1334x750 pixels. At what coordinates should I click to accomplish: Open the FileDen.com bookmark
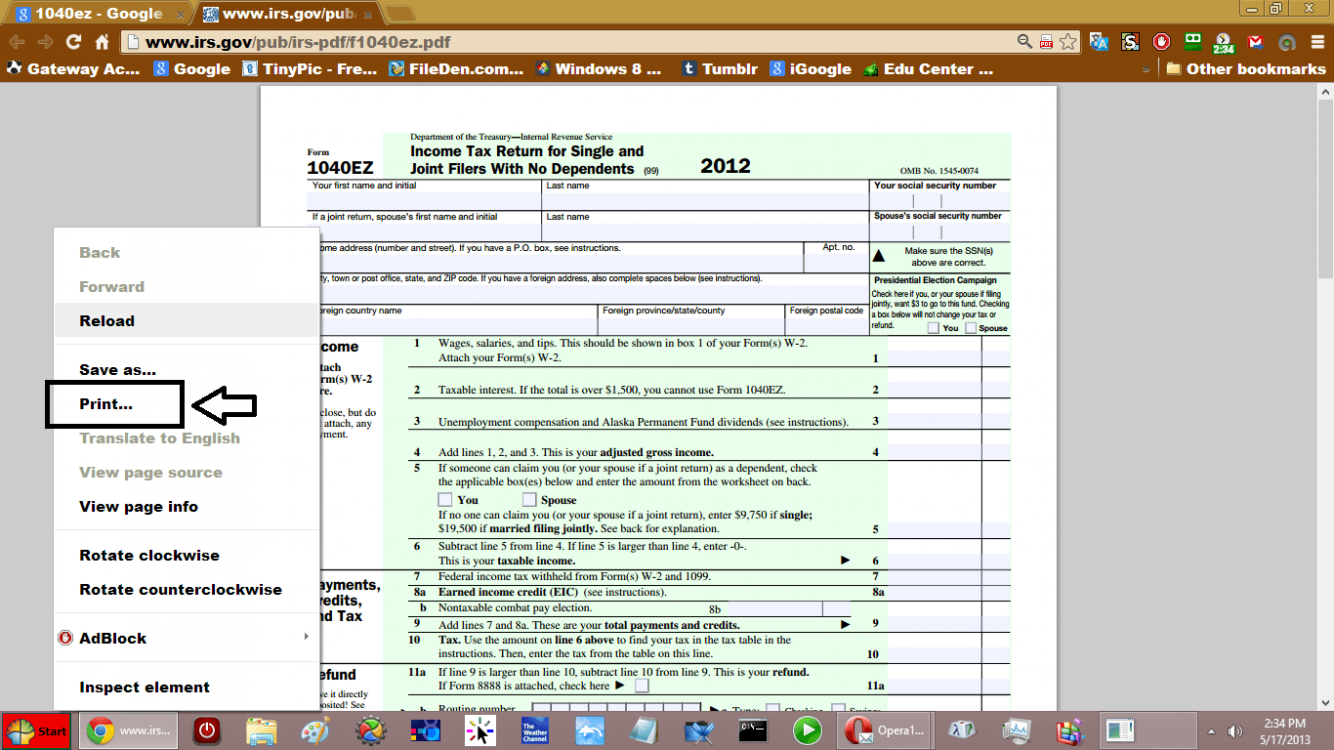tap(456, 69)
